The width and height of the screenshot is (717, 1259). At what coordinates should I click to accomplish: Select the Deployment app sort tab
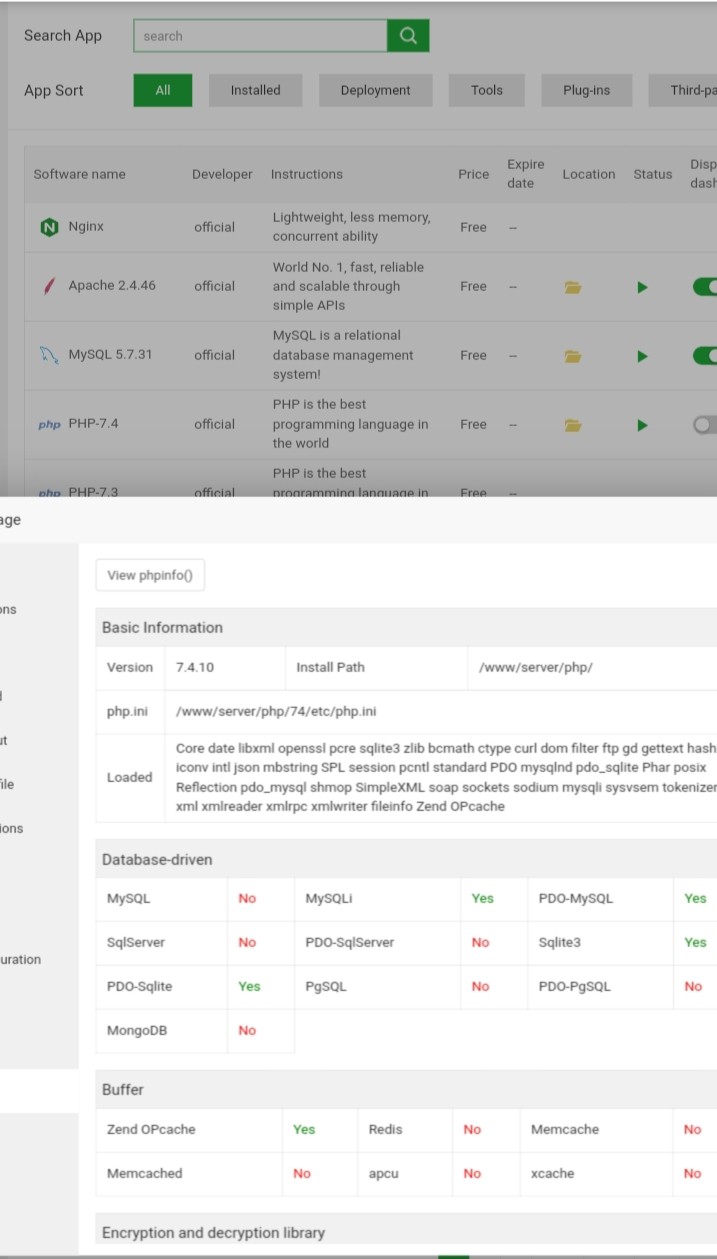[x=375, y=90]
